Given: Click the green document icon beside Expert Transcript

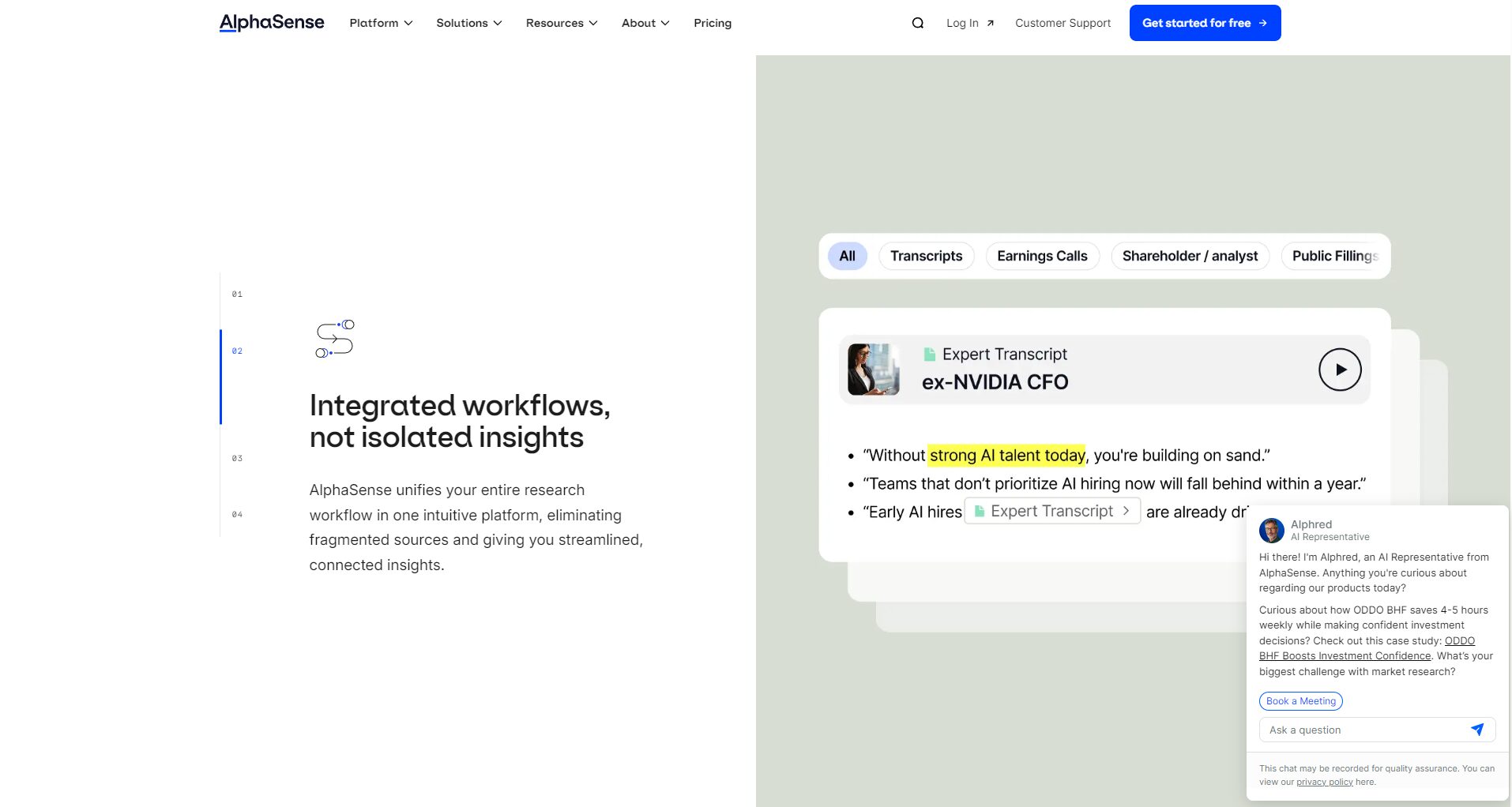Looking at the screenshot, I should point(930,355).
